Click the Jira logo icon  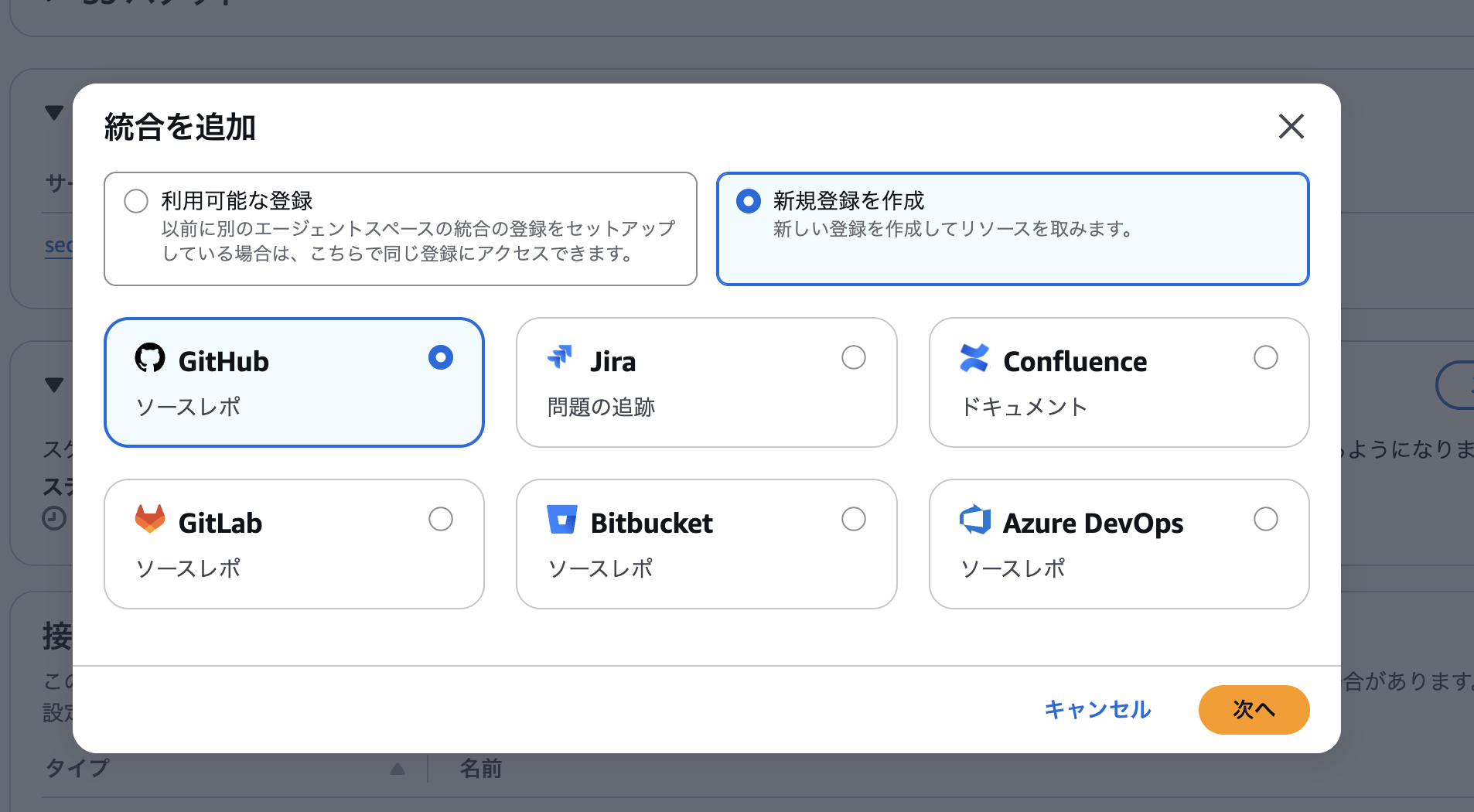pyautogui.click(x=560, y=357)
